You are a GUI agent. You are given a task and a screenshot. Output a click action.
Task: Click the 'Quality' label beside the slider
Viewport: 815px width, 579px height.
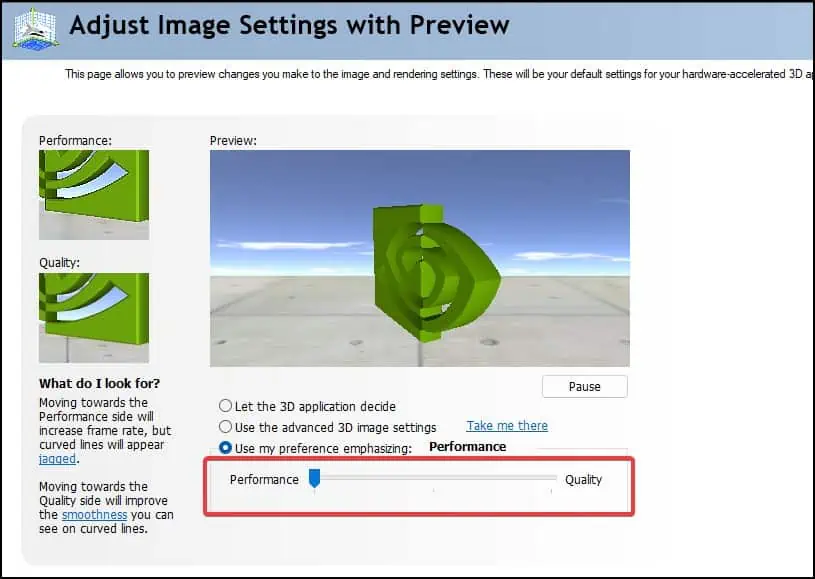(584, 479)
